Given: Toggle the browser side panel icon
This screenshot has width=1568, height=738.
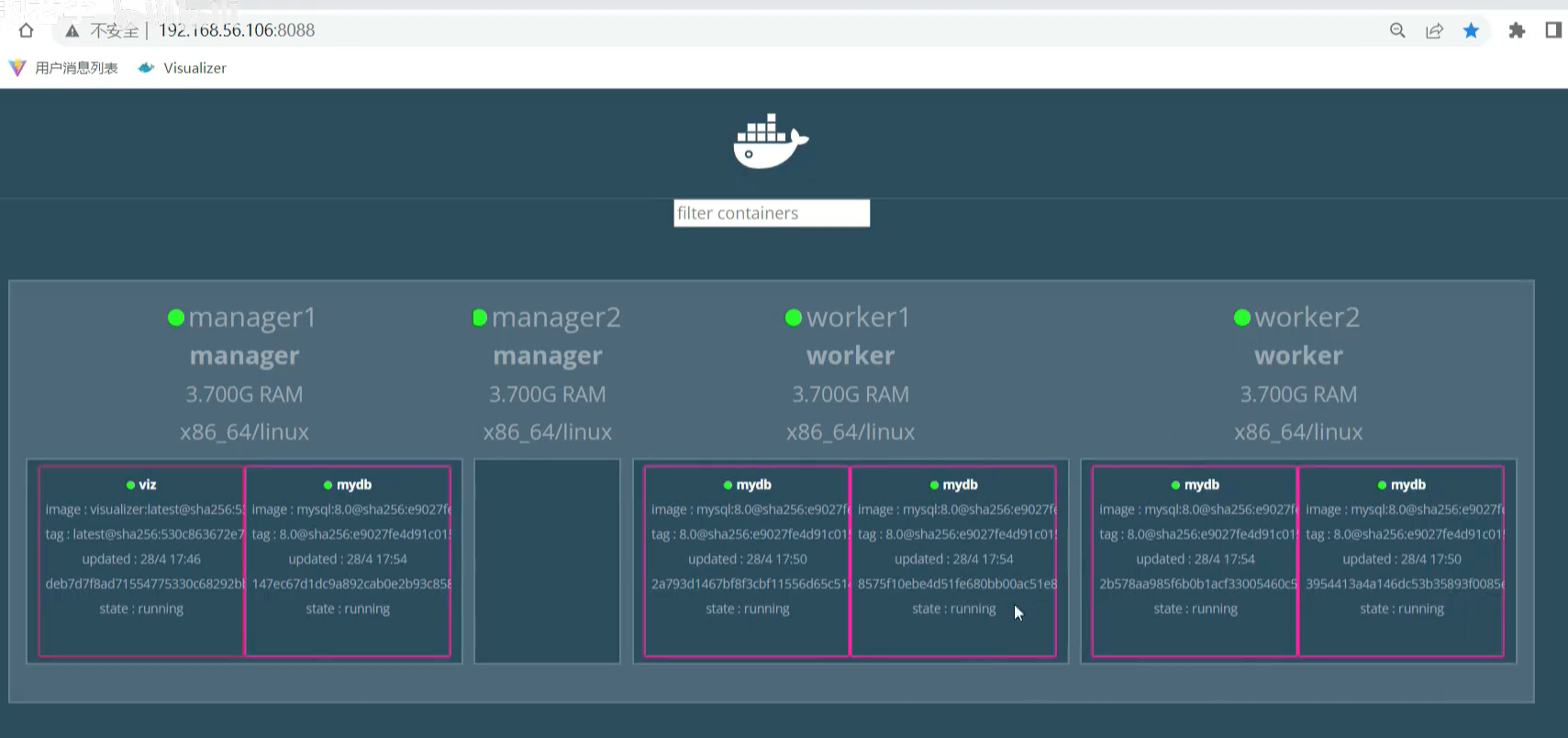Looking at the screenshot, I should pyautogui.click(x=1553, y=30).
